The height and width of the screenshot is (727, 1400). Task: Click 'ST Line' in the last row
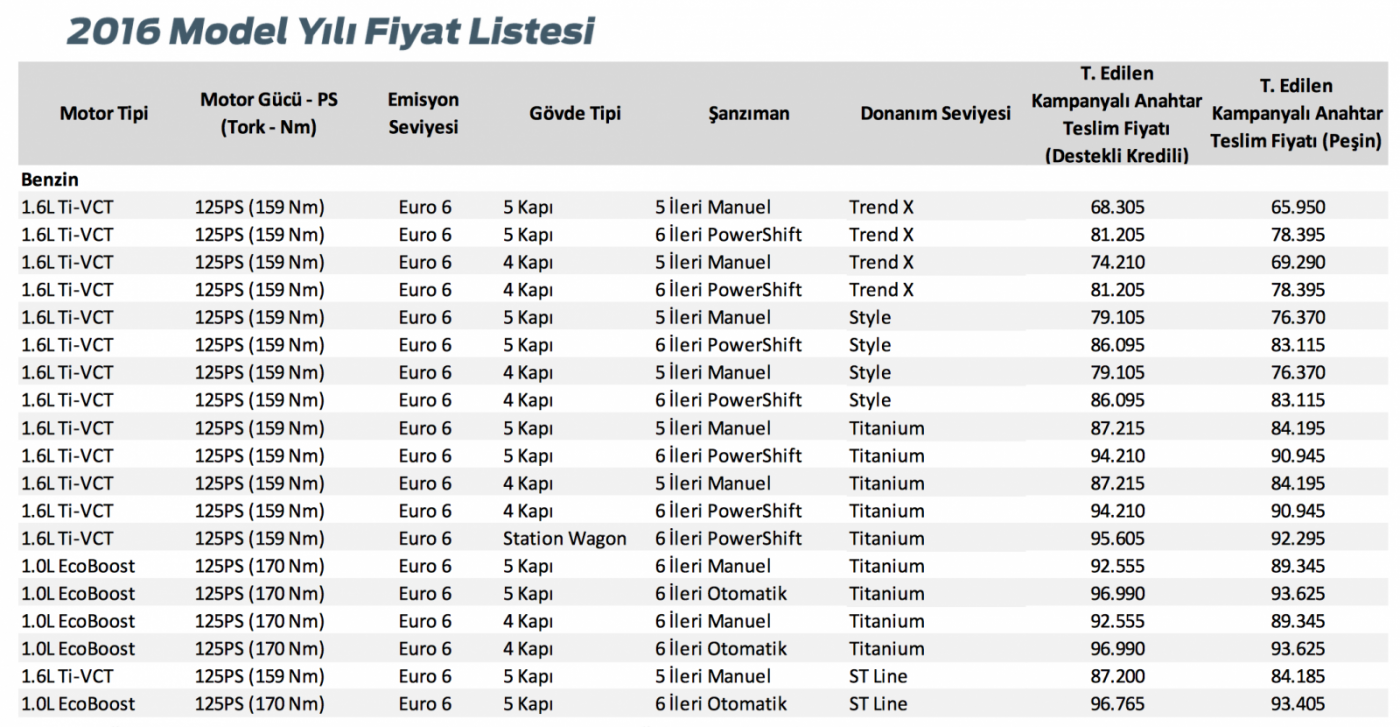pos(878,704)
